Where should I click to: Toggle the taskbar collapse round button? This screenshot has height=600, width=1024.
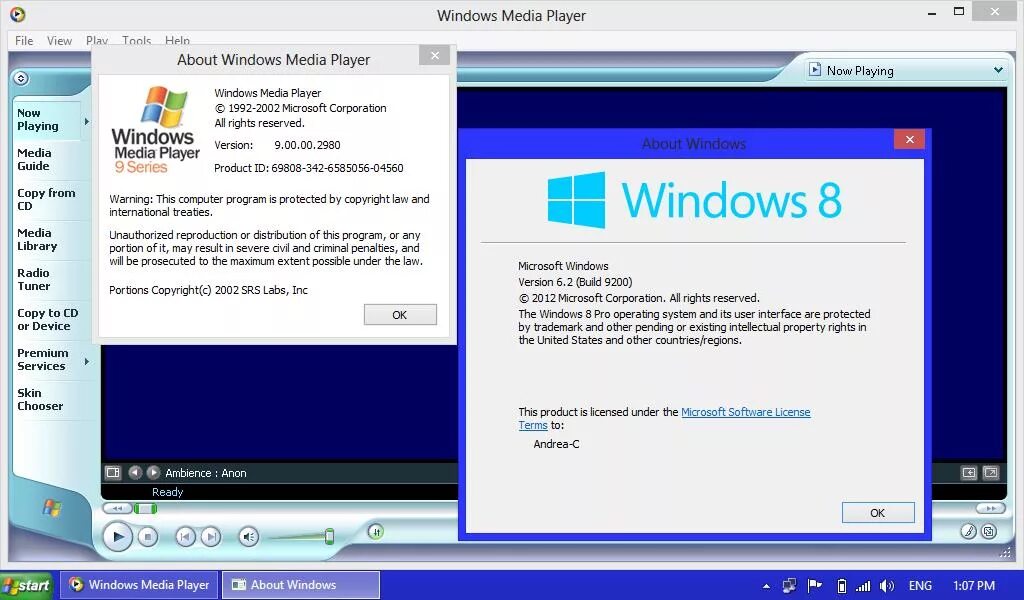pyautogui.click(x=21, y=78)
